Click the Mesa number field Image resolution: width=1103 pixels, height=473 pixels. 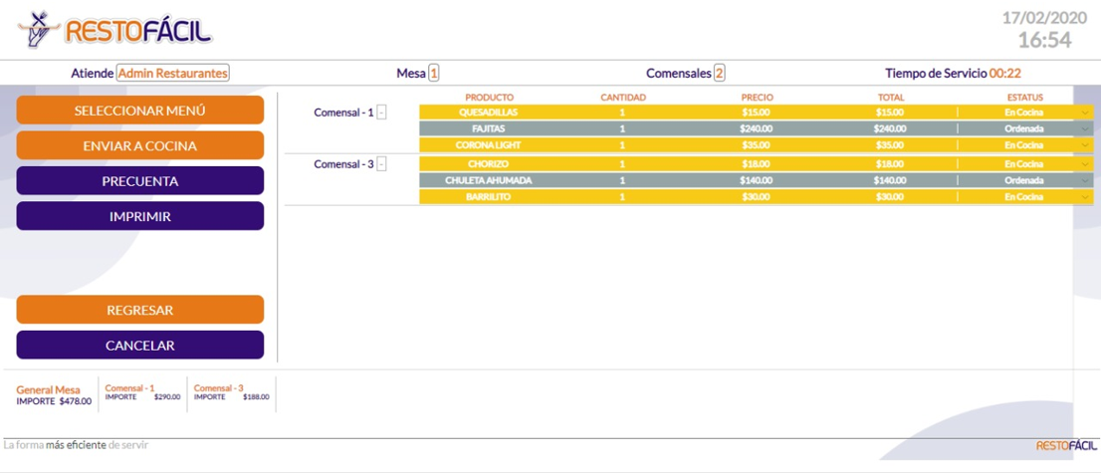434,73
